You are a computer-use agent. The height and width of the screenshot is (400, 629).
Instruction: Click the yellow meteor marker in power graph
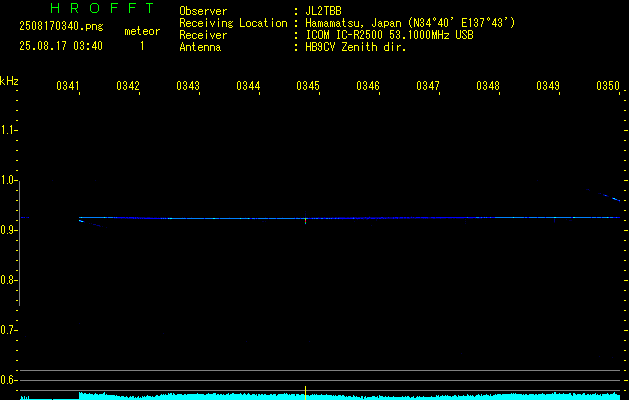click(x=306, y=393)
